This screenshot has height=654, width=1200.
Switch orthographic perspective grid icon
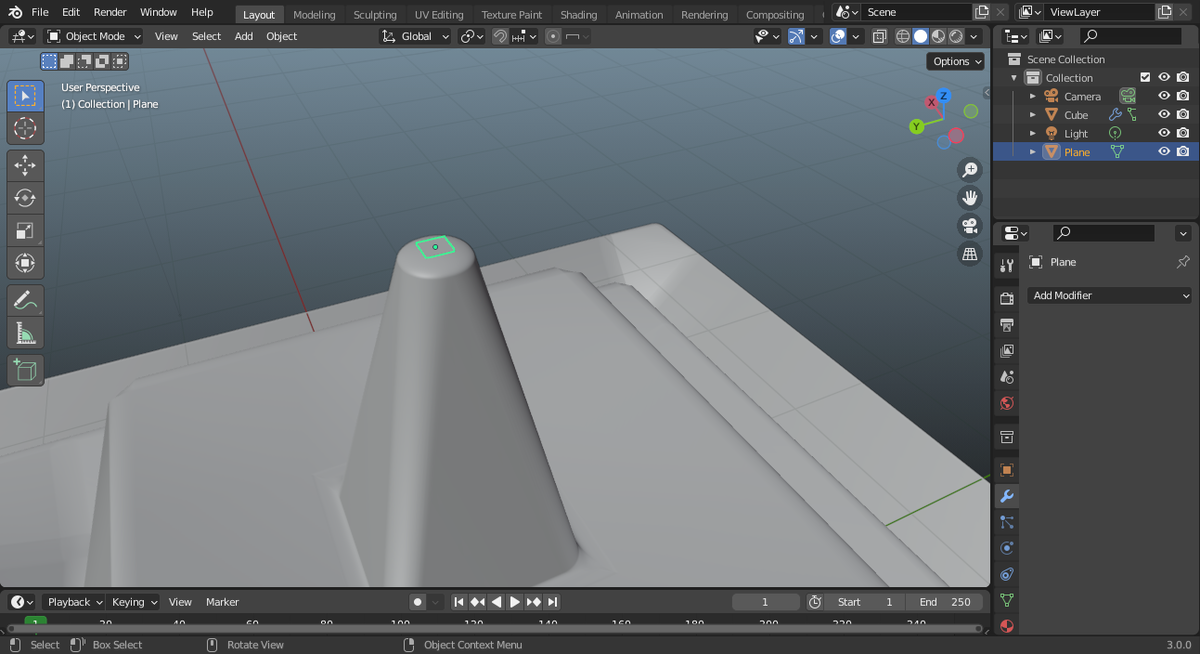[969, 254]
